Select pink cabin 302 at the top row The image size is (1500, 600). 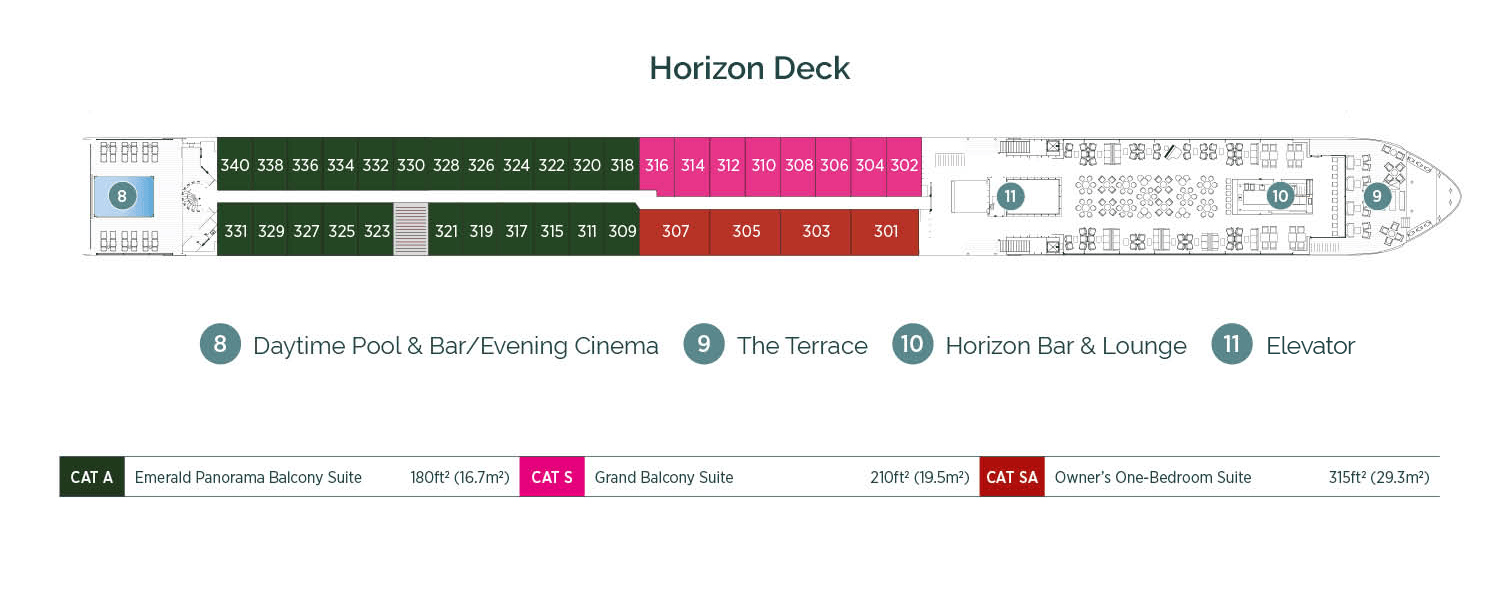[903, 165]
